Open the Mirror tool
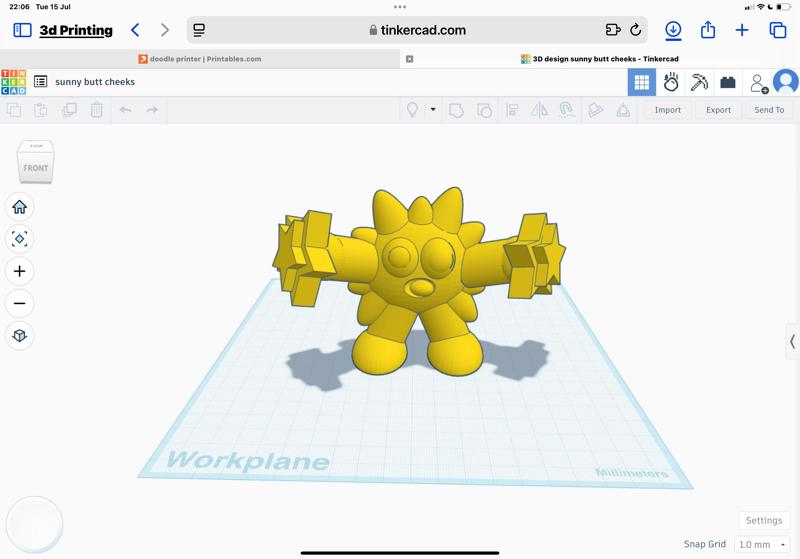This screenshot has width=800, height=559. click(539, 110)
